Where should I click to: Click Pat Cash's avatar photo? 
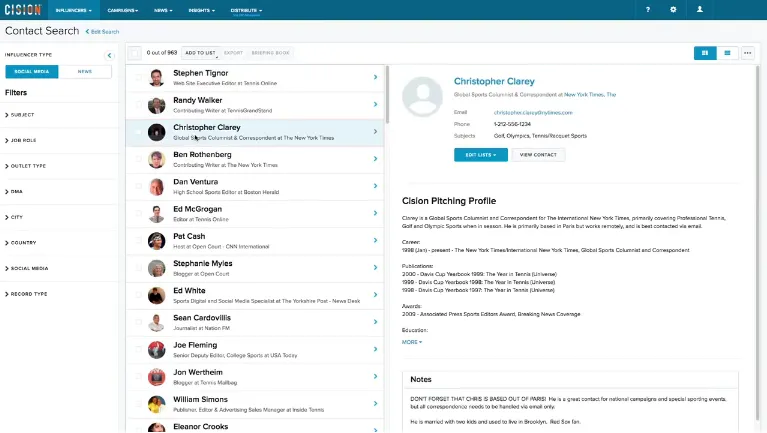pos(157,241)
